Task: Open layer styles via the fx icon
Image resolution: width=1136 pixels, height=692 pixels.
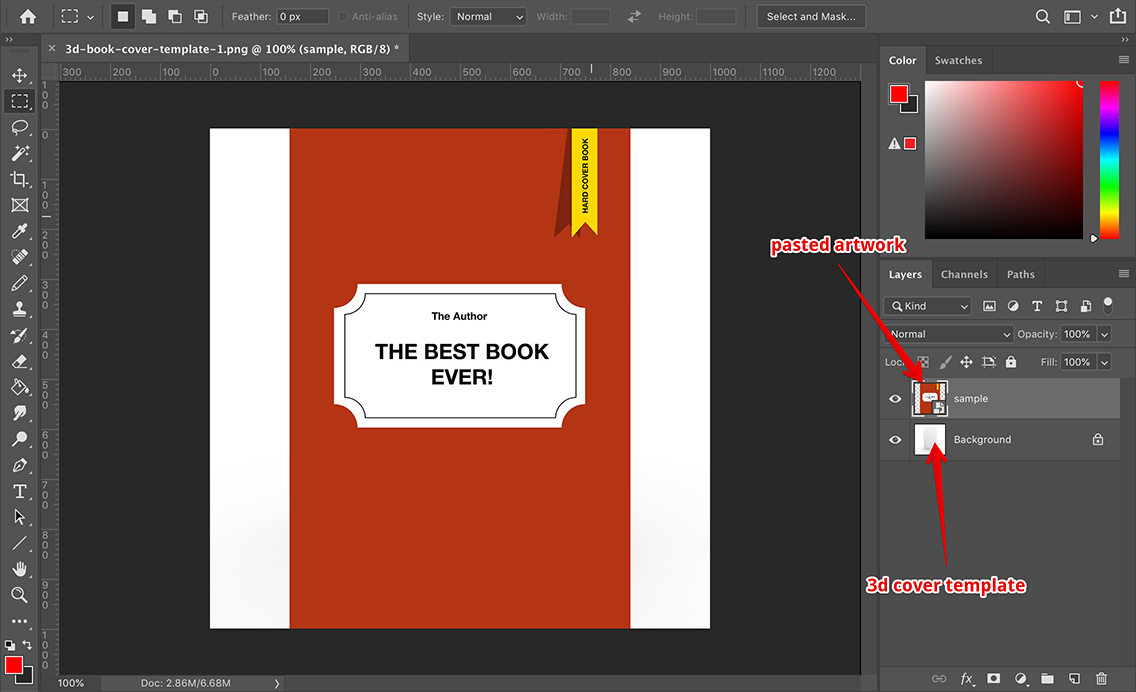Action: coord(967,678)
